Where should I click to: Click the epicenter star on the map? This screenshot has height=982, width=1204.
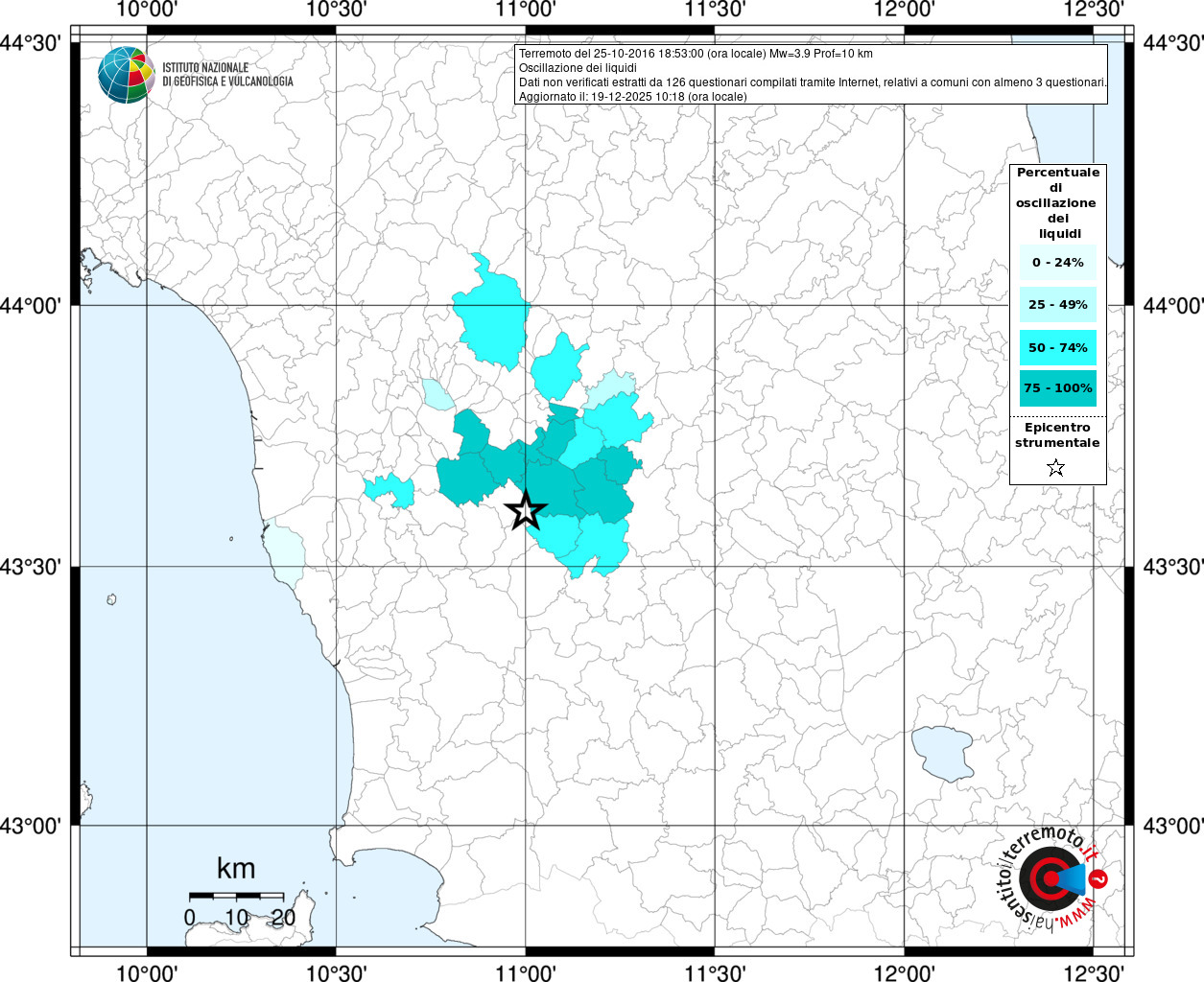click(x=525, y=510)
